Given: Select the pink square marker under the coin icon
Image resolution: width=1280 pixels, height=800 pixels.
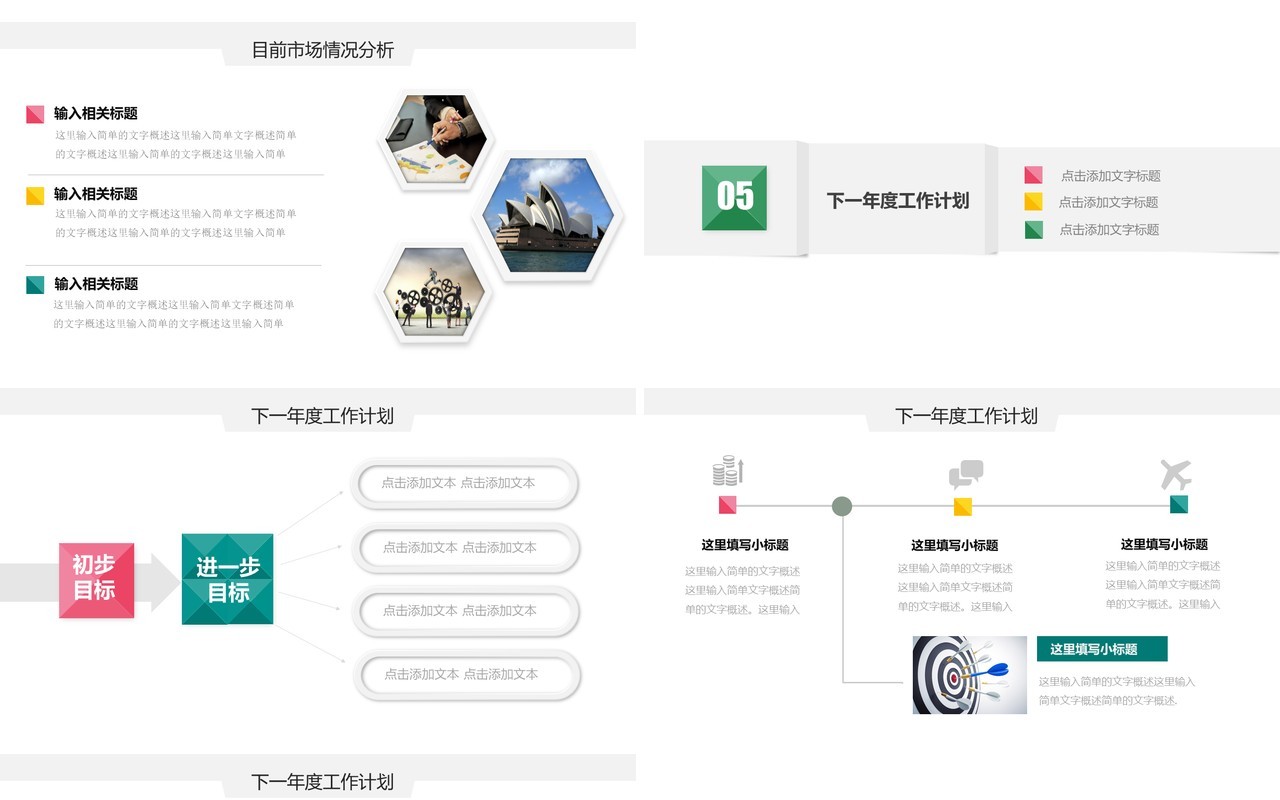Looking at the screenshot, I should coord(727,504).
